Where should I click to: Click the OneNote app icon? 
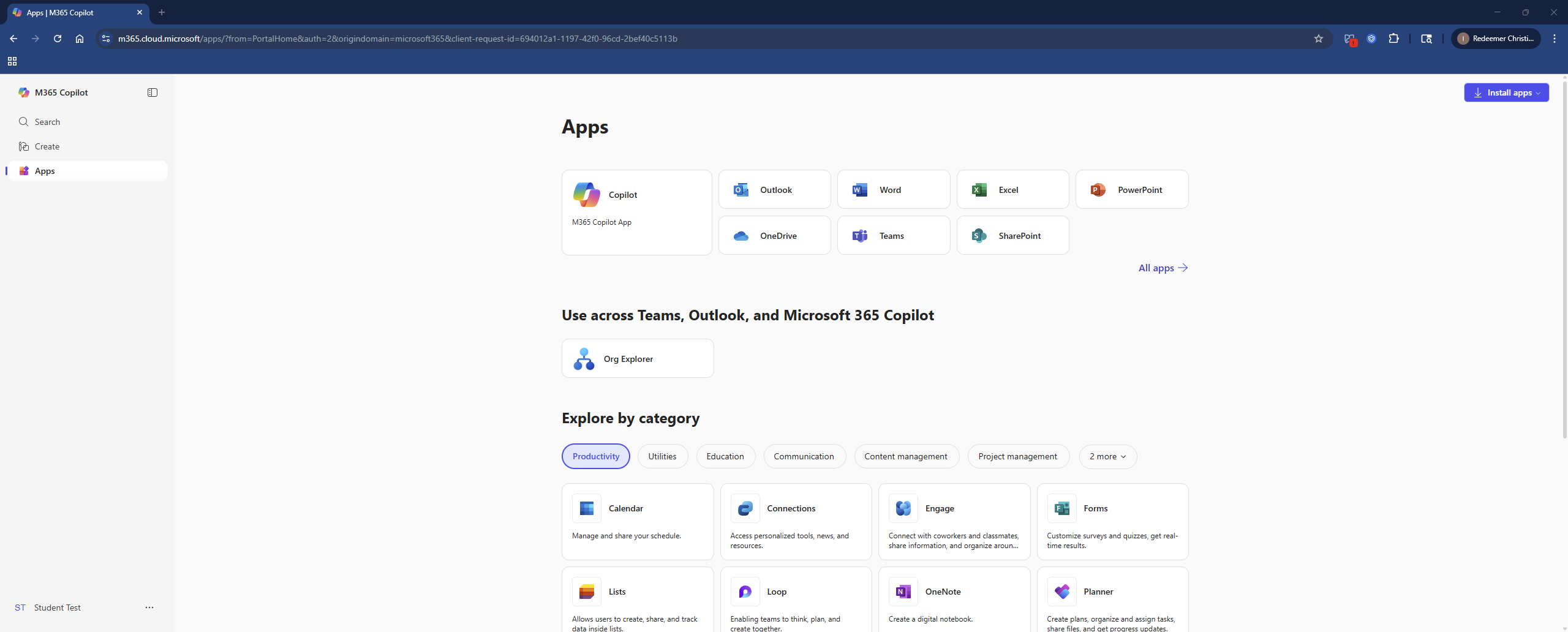coord(903,592)
